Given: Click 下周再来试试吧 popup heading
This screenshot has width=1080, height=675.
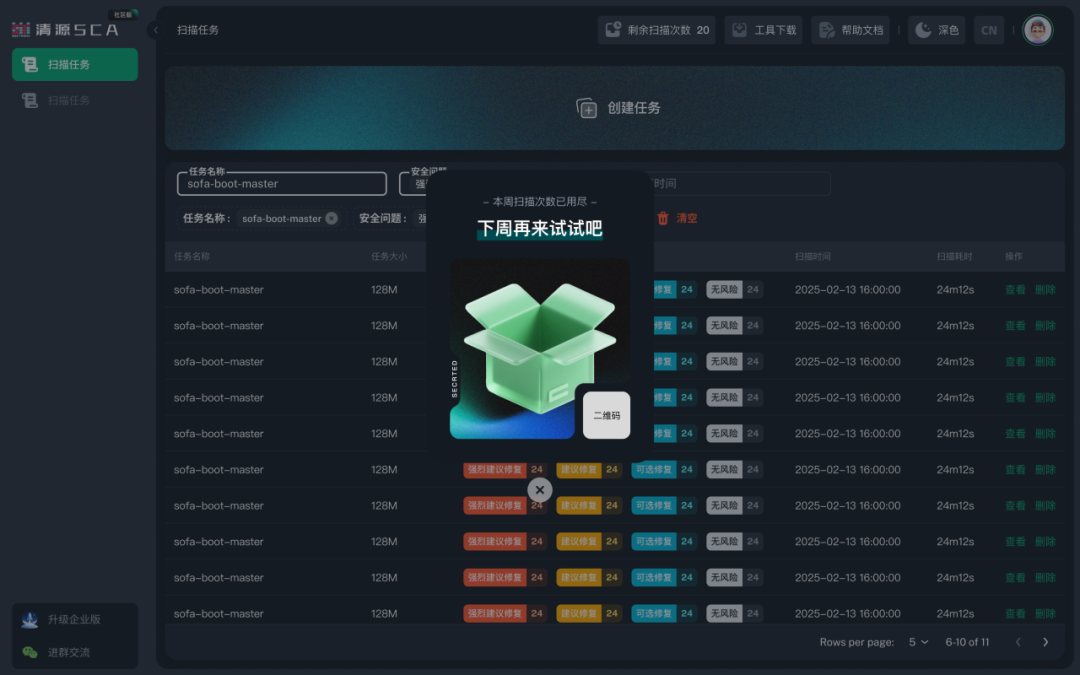Looking at the screenshot, I should pyautogui.click(x=540, y=228).
